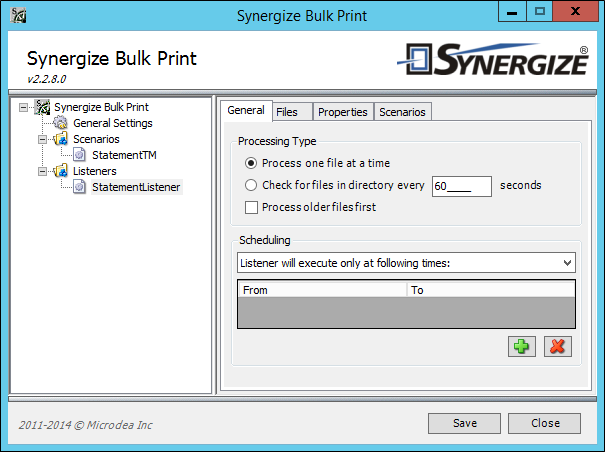Open the Scheduling listener execution dropdown
Image resolution: width=605 pixels, height=452 pixels.
pos(406,263)
